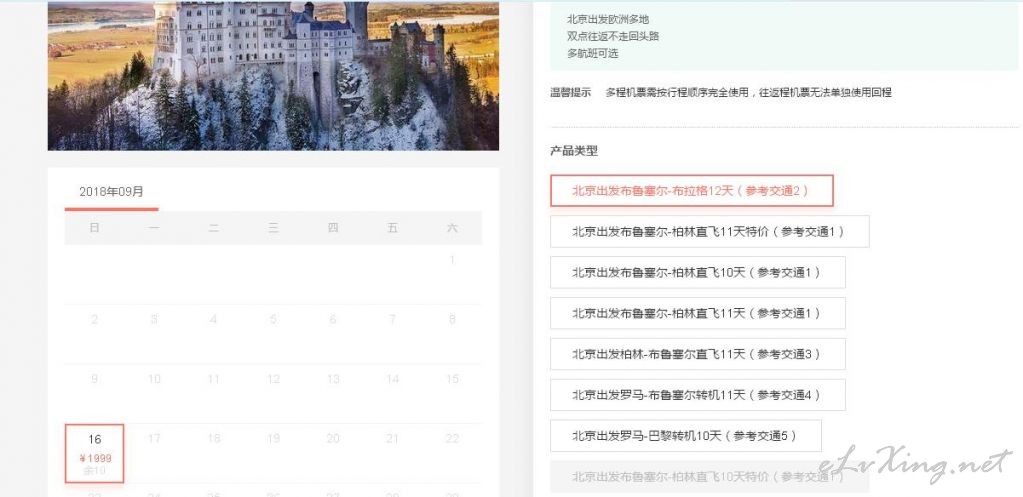
Task: Click the 三 weekday header
Action: pyautogui.click(x=273, y=228)
